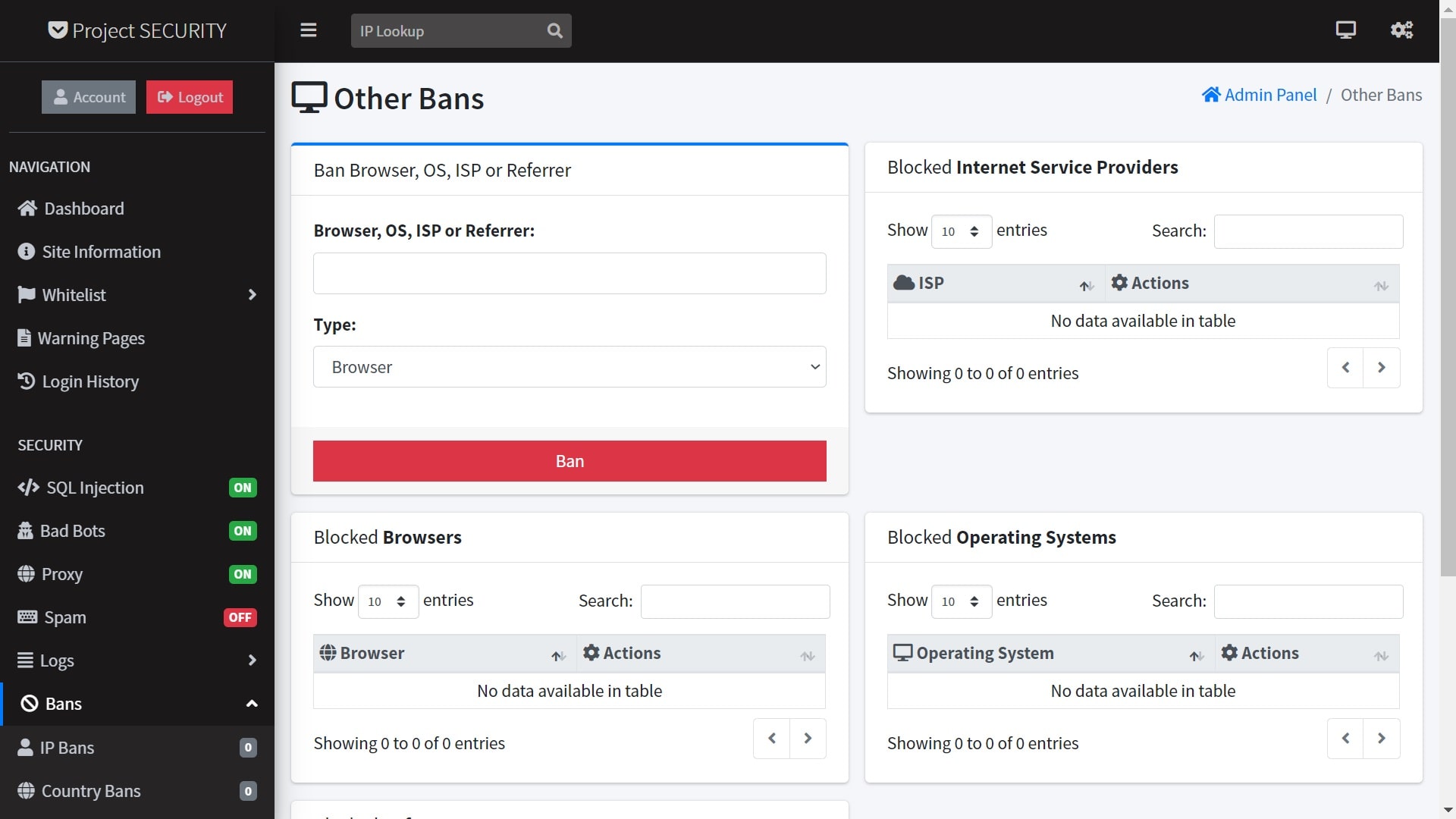Open the Site Information page
The width and height of the screenshot is (1456, 819).
(x=101, y=251)
